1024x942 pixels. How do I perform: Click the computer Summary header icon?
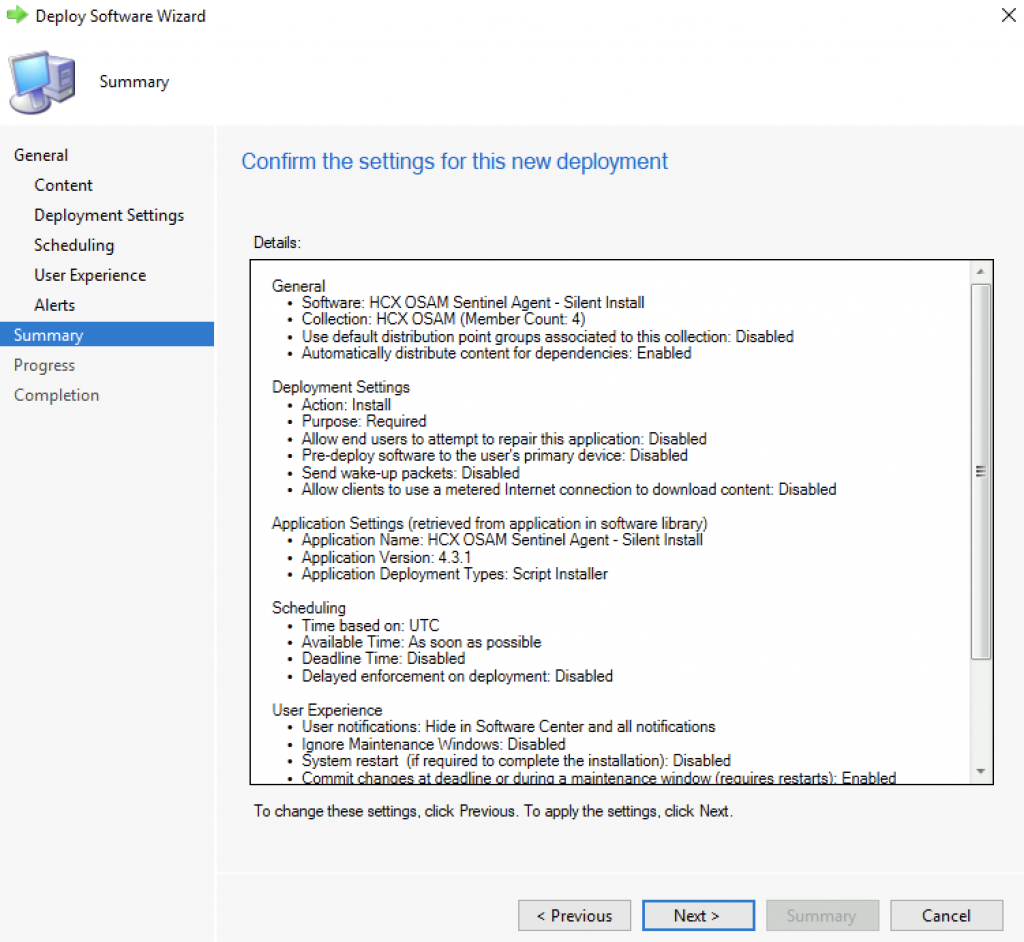click(42, 82)
